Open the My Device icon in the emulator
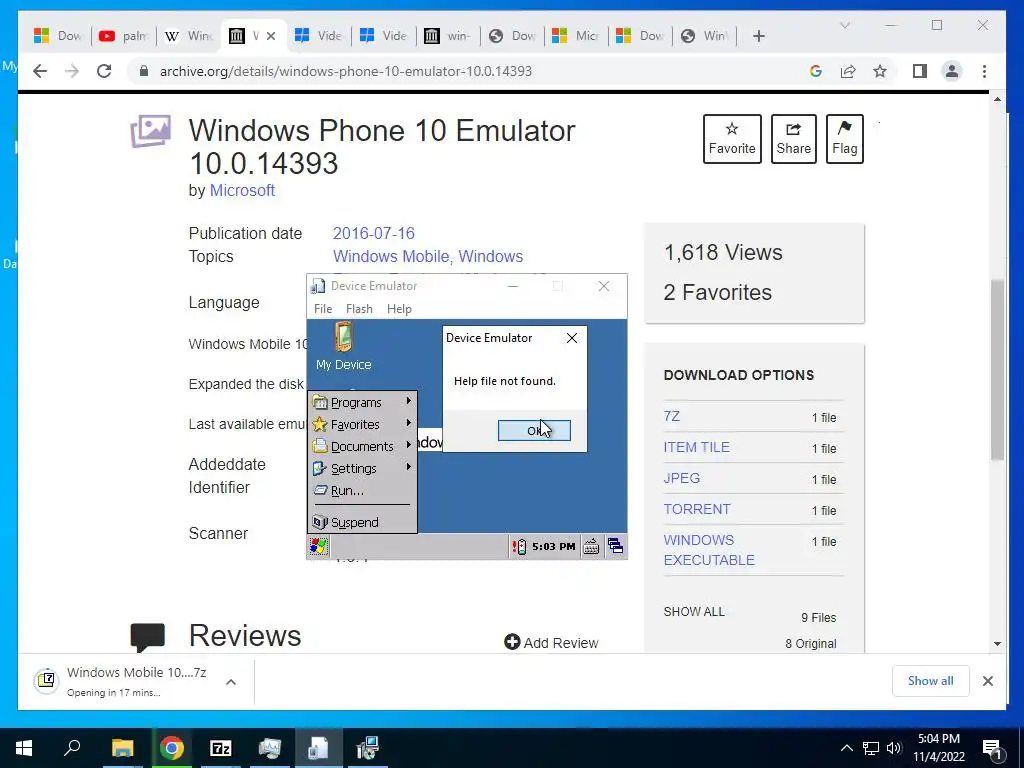Screen dimensions: 1024x768 [344, 347]
